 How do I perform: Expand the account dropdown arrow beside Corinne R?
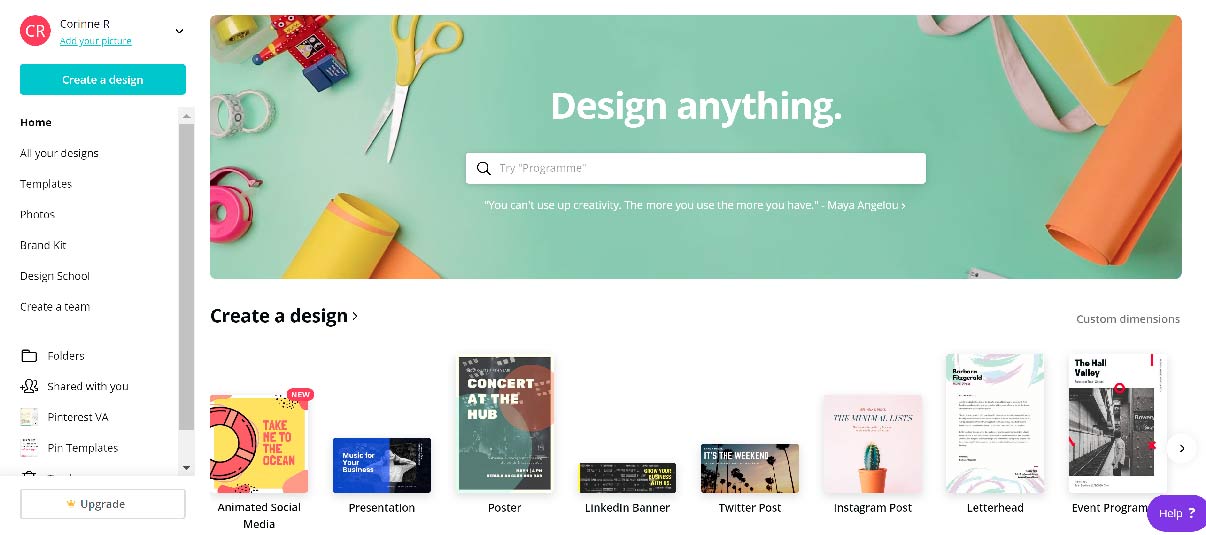180,31
